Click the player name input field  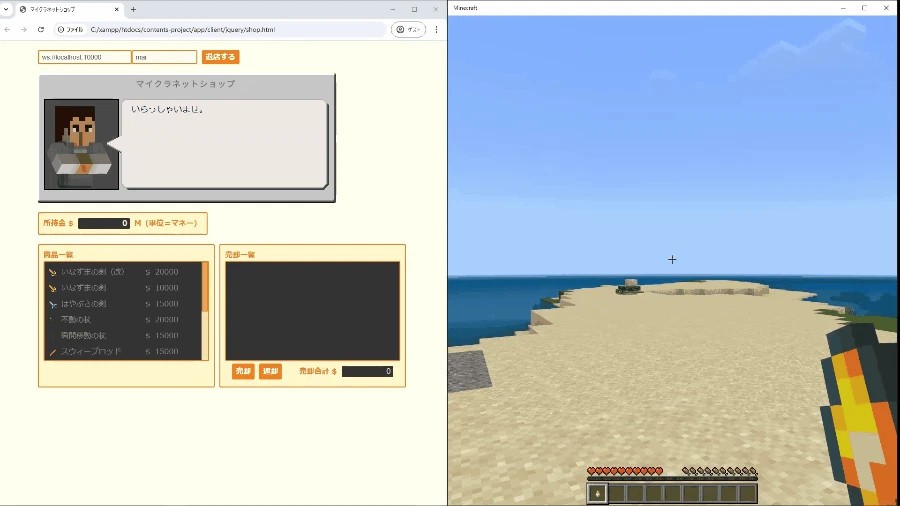pyautogui.click(x=165, y=57)
